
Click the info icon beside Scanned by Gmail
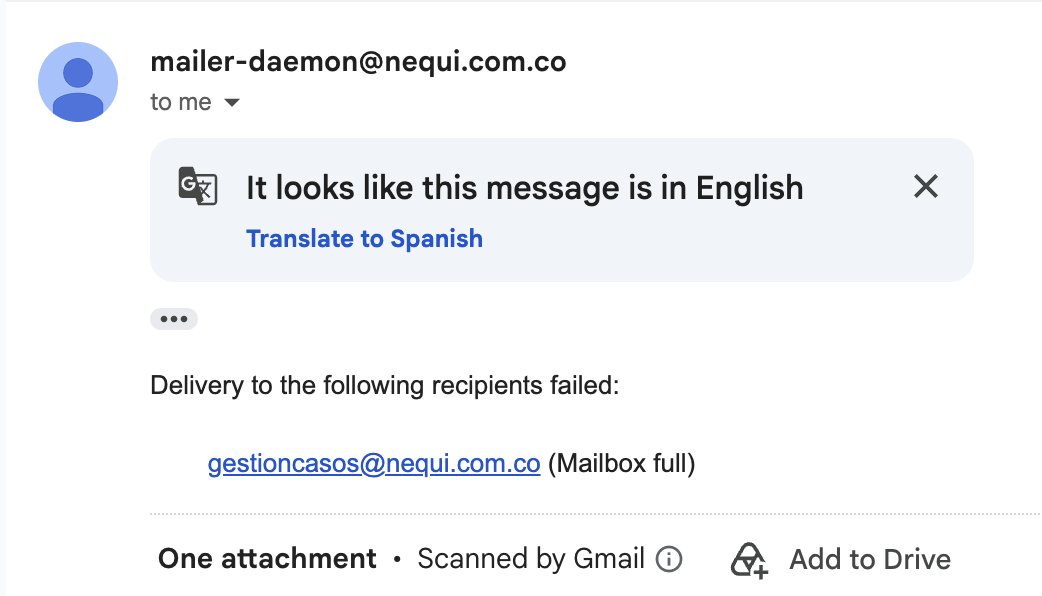(x=669, y=559)
